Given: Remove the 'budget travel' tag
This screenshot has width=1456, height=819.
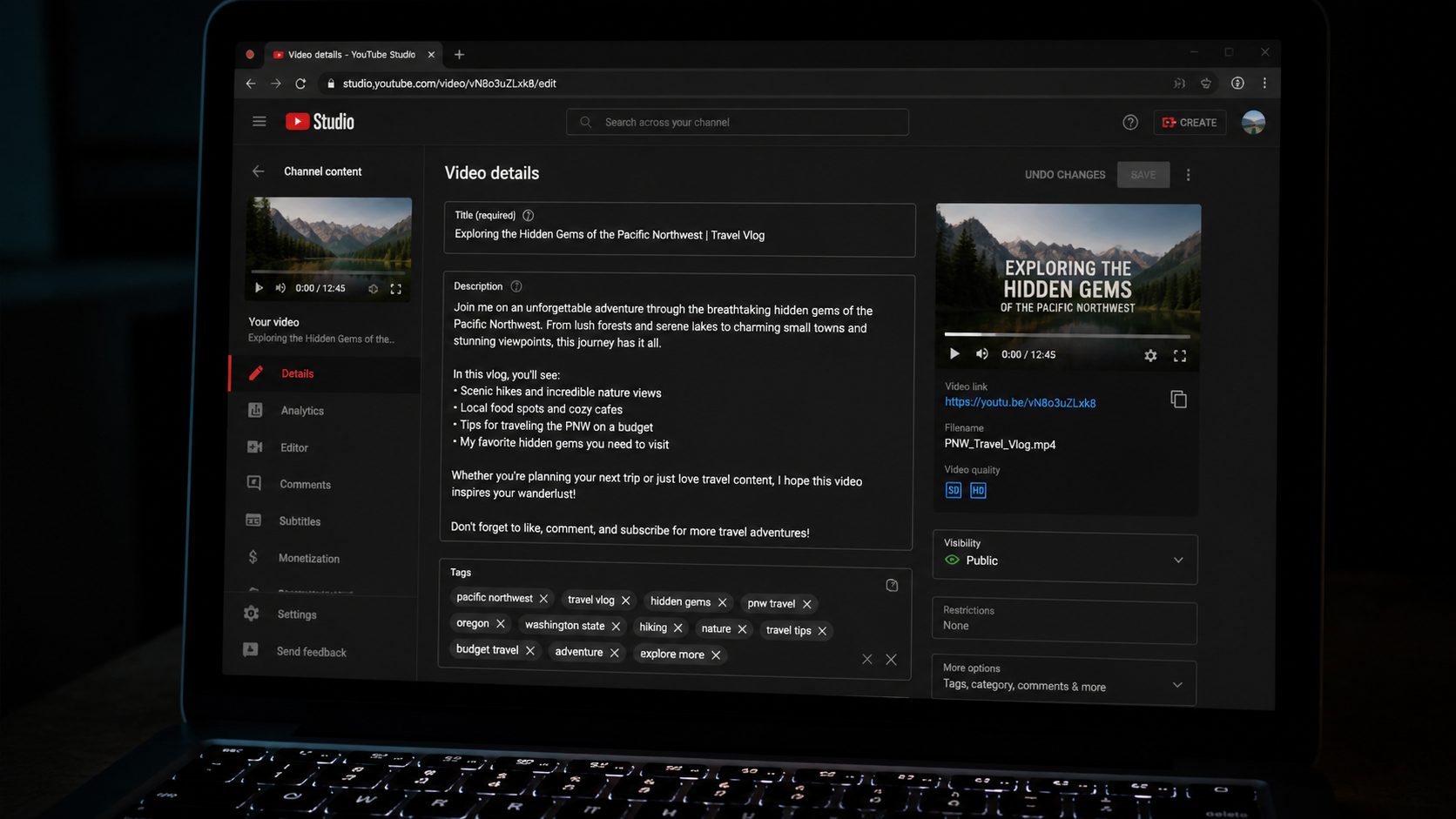Looking at the screenshot, I should (529, 651).
